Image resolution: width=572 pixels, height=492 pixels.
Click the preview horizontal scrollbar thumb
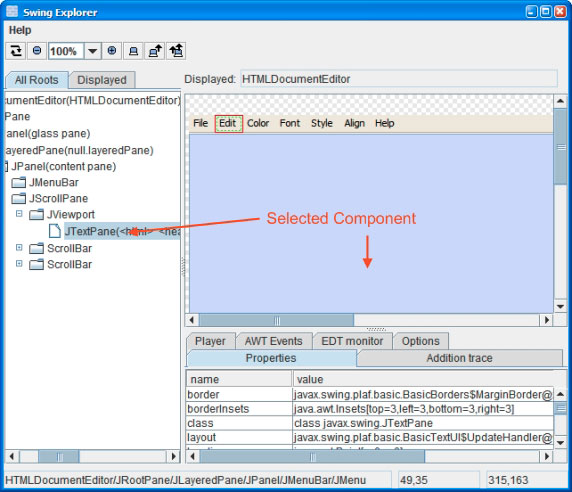276,320
